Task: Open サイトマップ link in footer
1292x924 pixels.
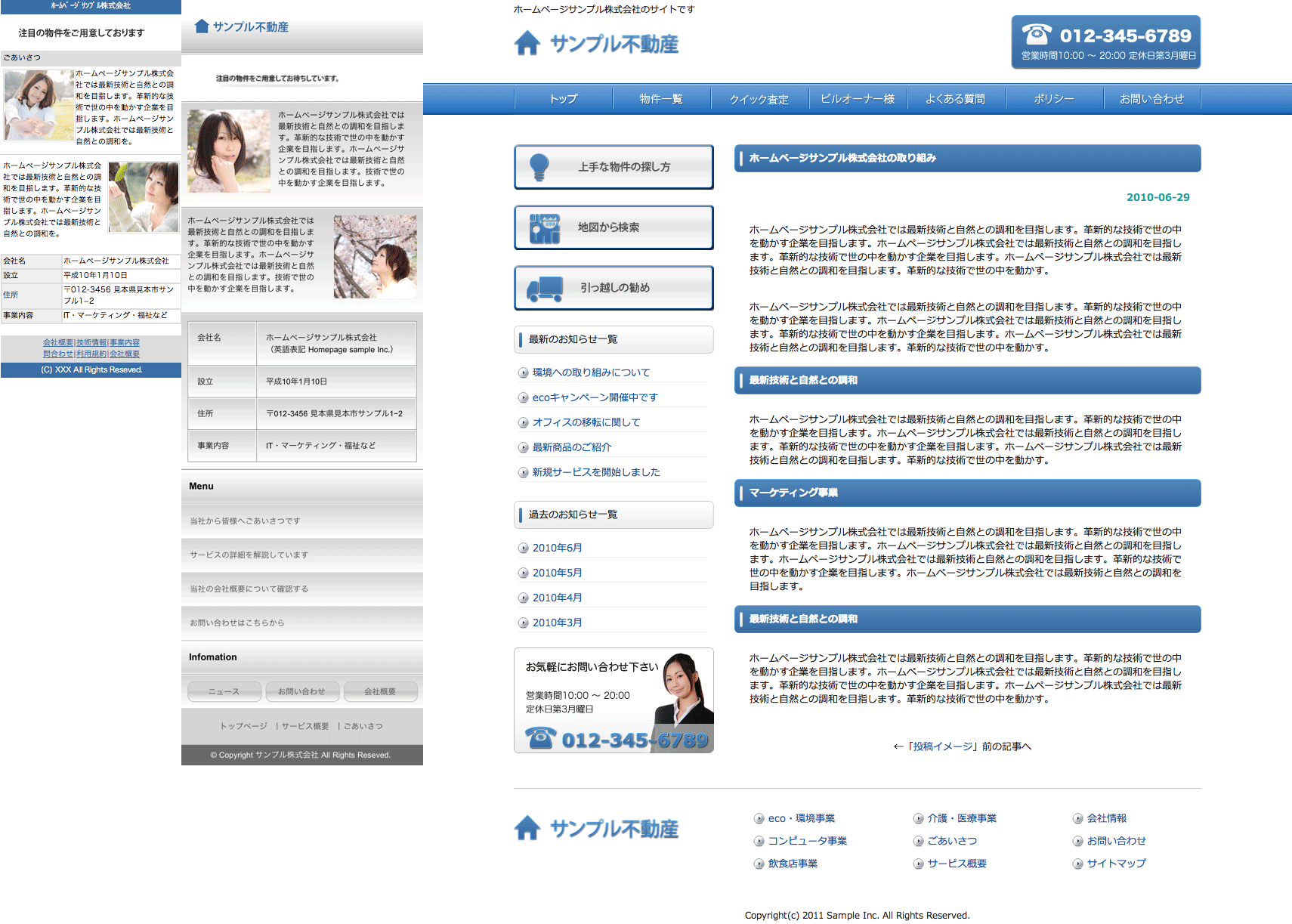Action: pyautogui.click(x=1116, y=864)
